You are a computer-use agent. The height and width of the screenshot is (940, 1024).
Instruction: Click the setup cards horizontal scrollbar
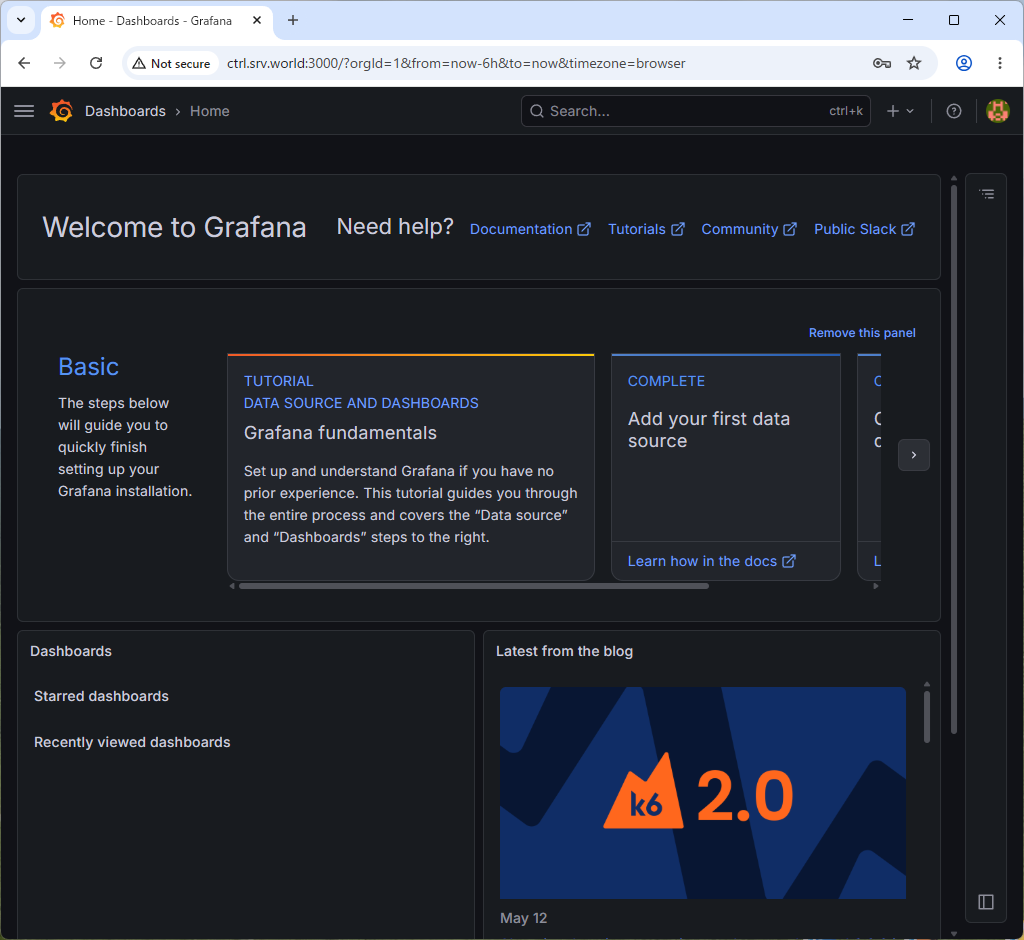(x=474, y=586)
